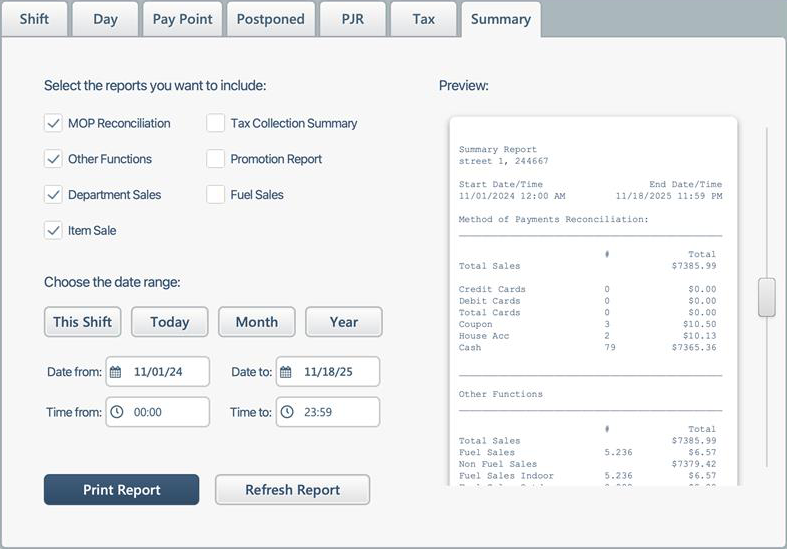Click the Debit Cards row in preview
The width and height of the screenshot is (787, 549).
point(588,301)
